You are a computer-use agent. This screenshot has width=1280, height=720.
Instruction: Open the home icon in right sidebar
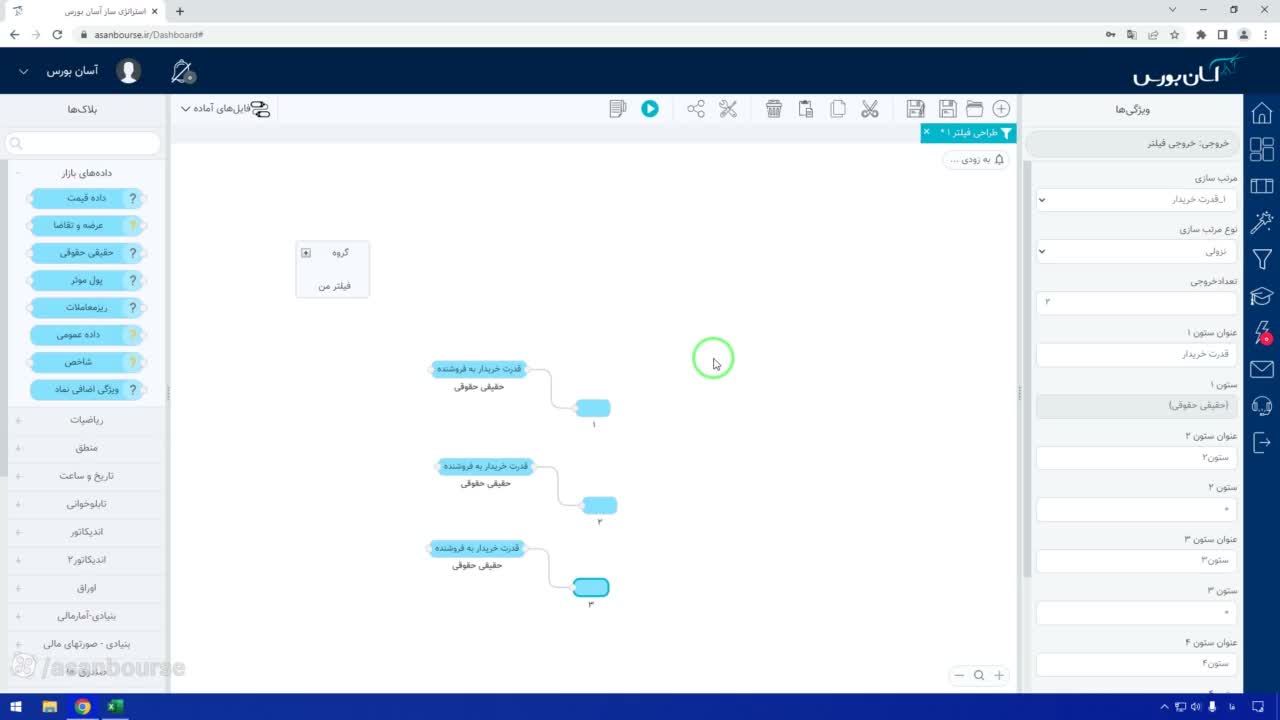[1262, 112]
